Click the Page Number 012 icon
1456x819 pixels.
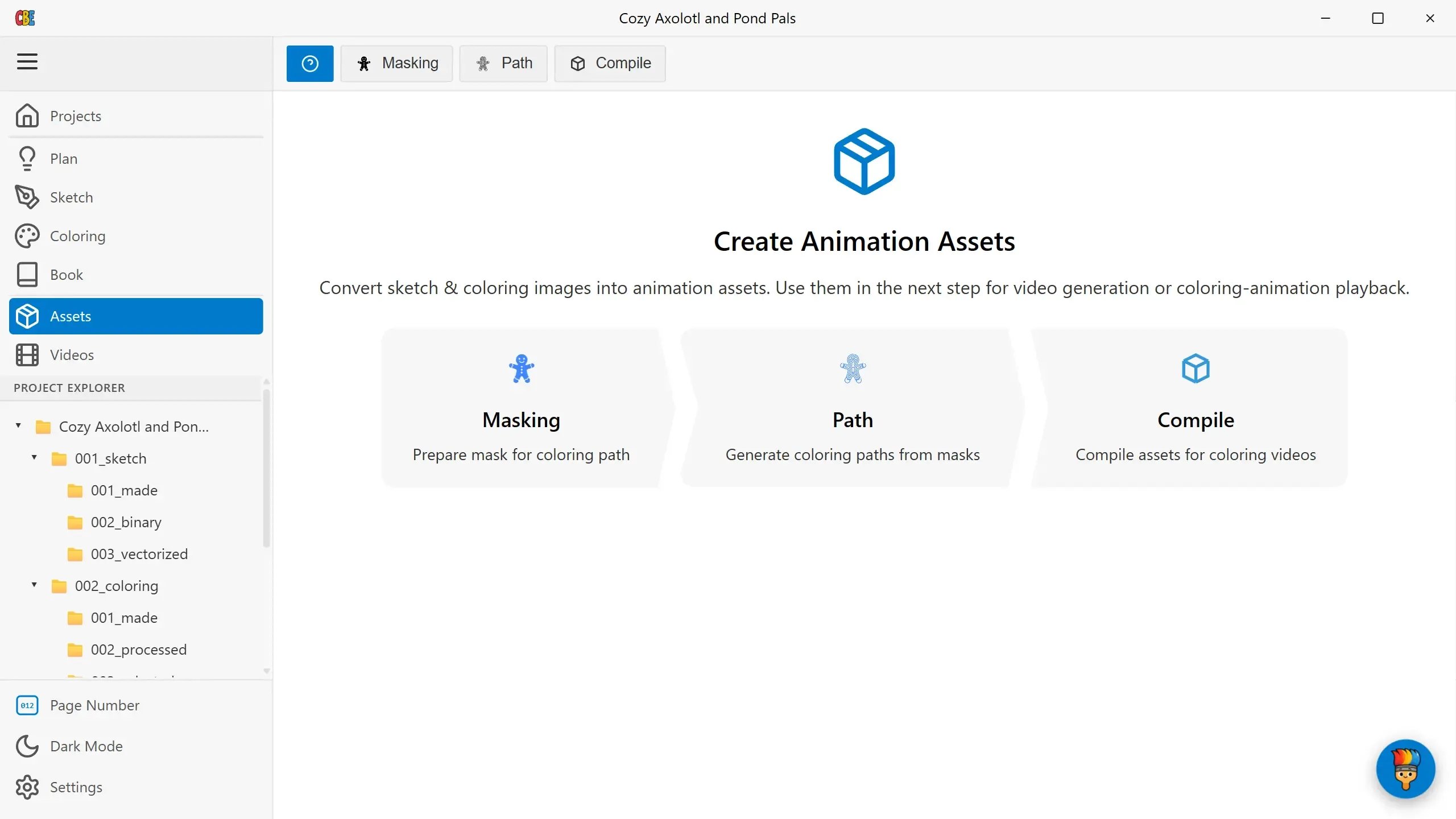(27, 705)
